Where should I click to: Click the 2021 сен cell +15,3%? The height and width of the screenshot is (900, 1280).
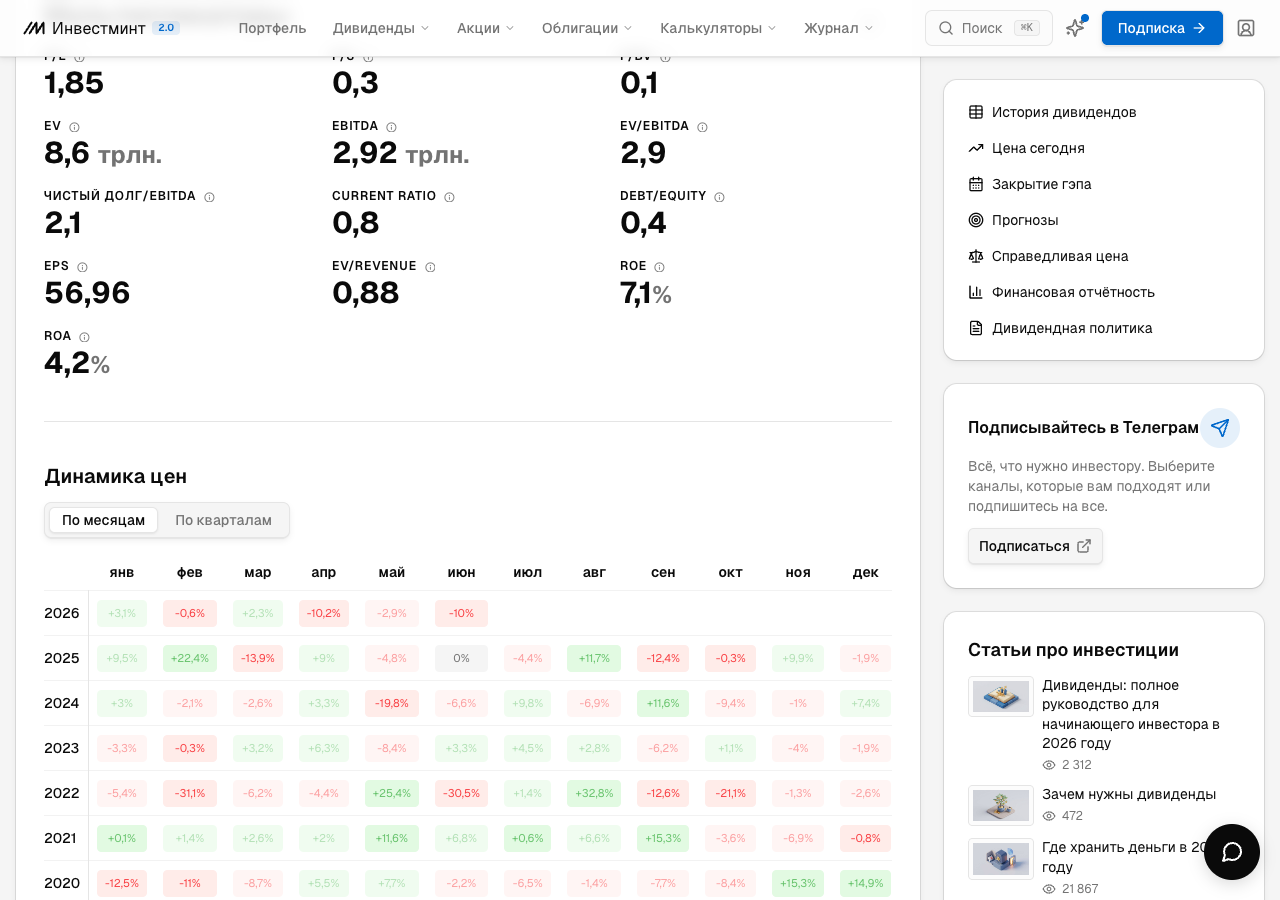click(x=663, y=838)
